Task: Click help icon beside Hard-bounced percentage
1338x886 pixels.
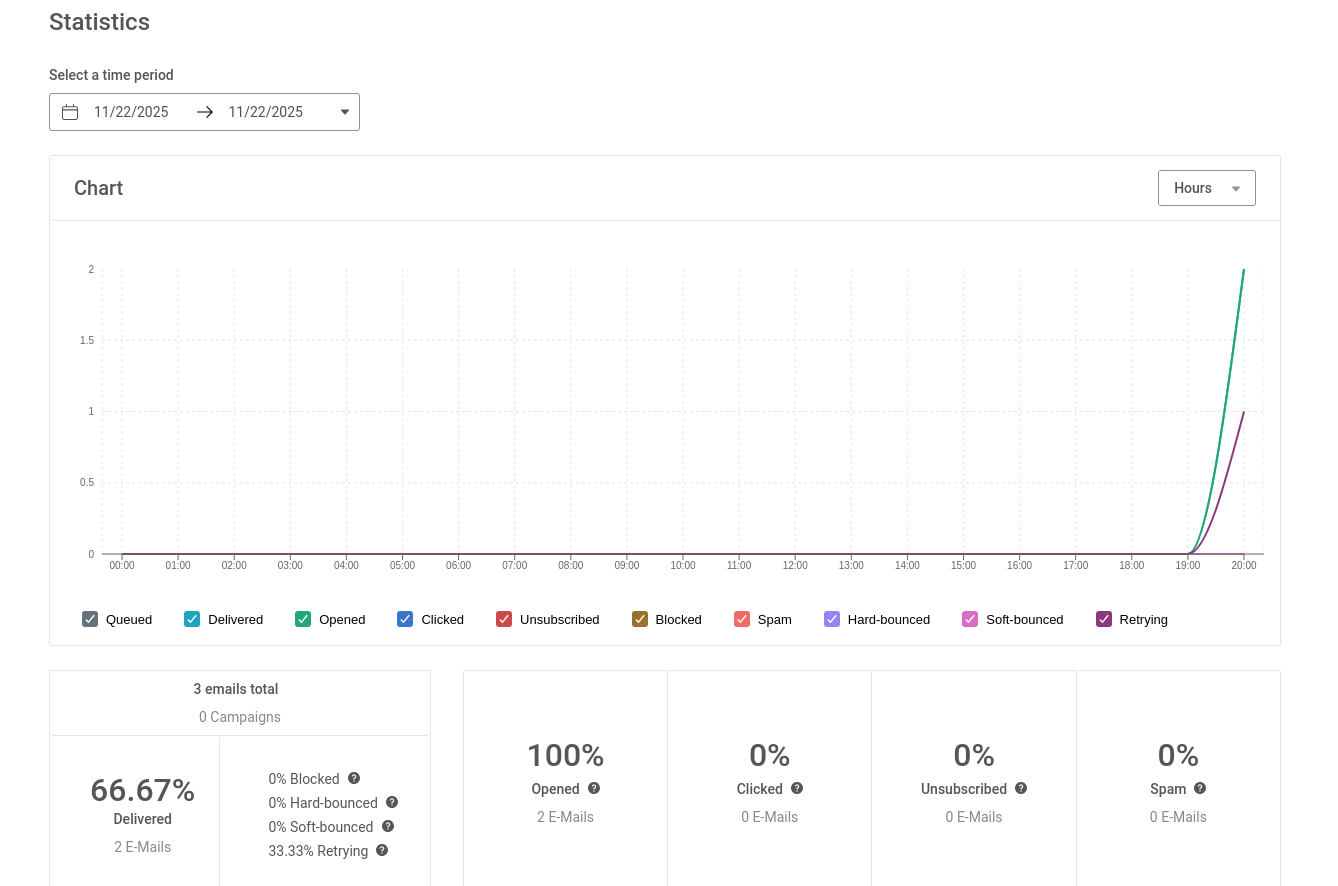Action: (x=392, y=802)
